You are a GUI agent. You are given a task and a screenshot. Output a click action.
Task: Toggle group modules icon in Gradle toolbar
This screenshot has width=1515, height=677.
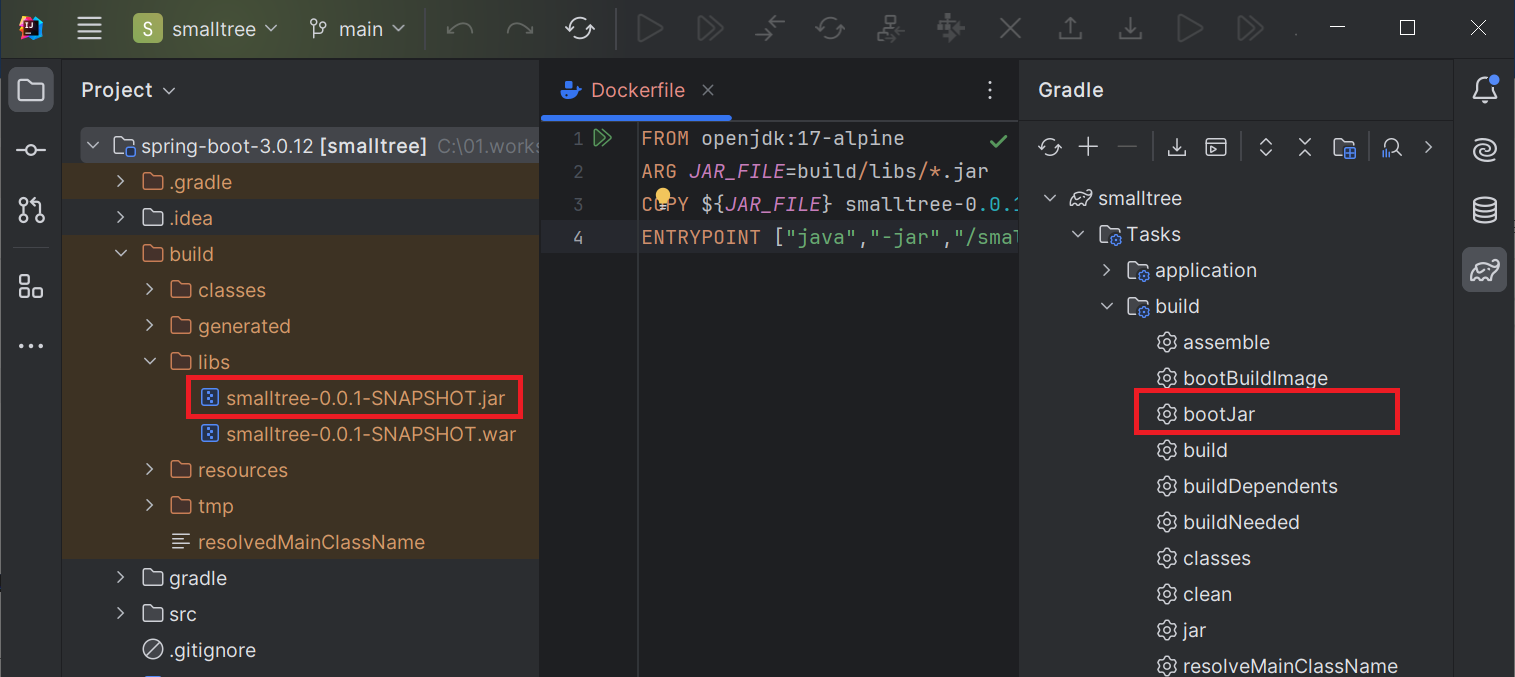pyautogui.click(x=1344, y=147)
